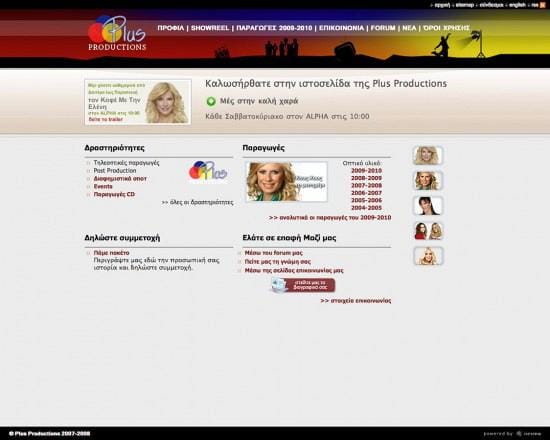Image resolution: width=550 pixels, height=440 pixels.
Task: Open the Καφέ Με Την Ελένη banner
Action: [138, 102]
